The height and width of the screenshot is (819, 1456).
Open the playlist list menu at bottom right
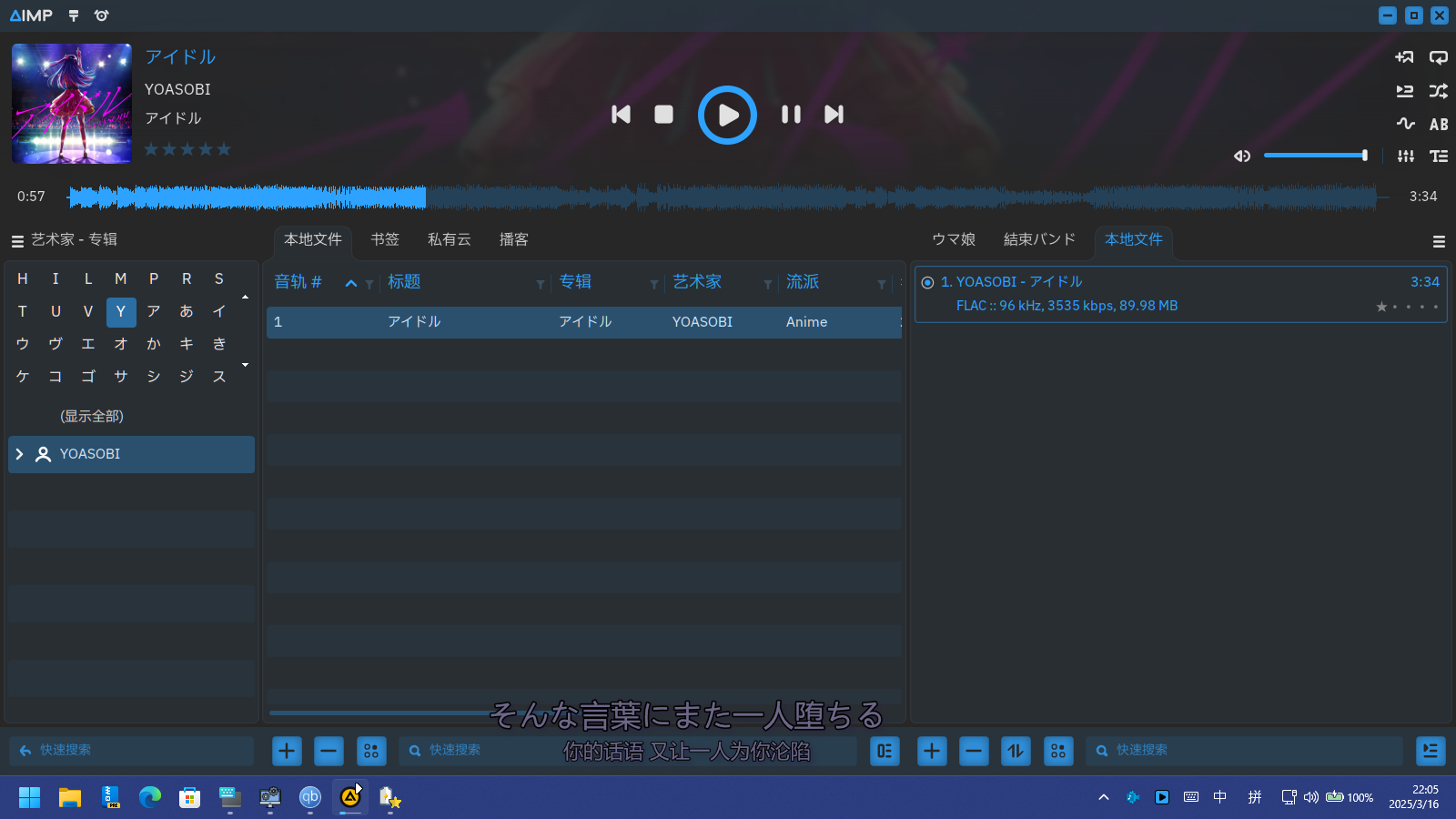click(1431, 751)
